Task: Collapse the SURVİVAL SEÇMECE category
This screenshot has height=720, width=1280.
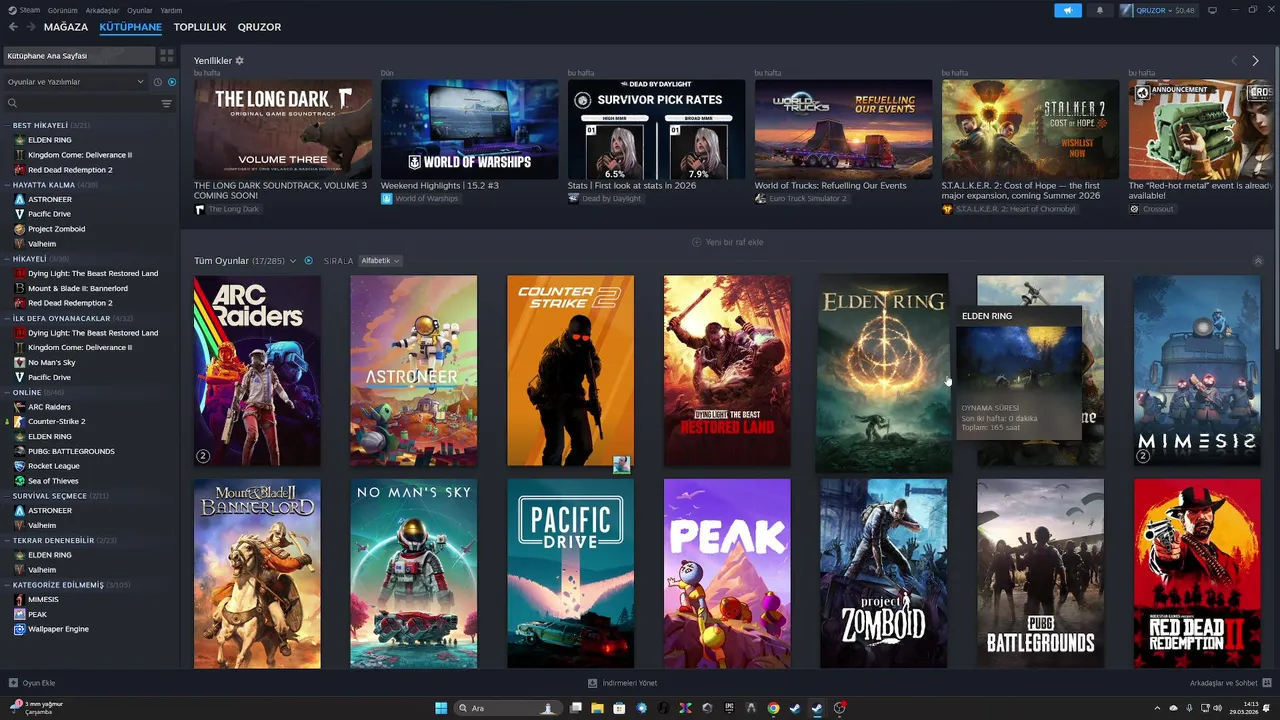Action: [x=7, y=496]
